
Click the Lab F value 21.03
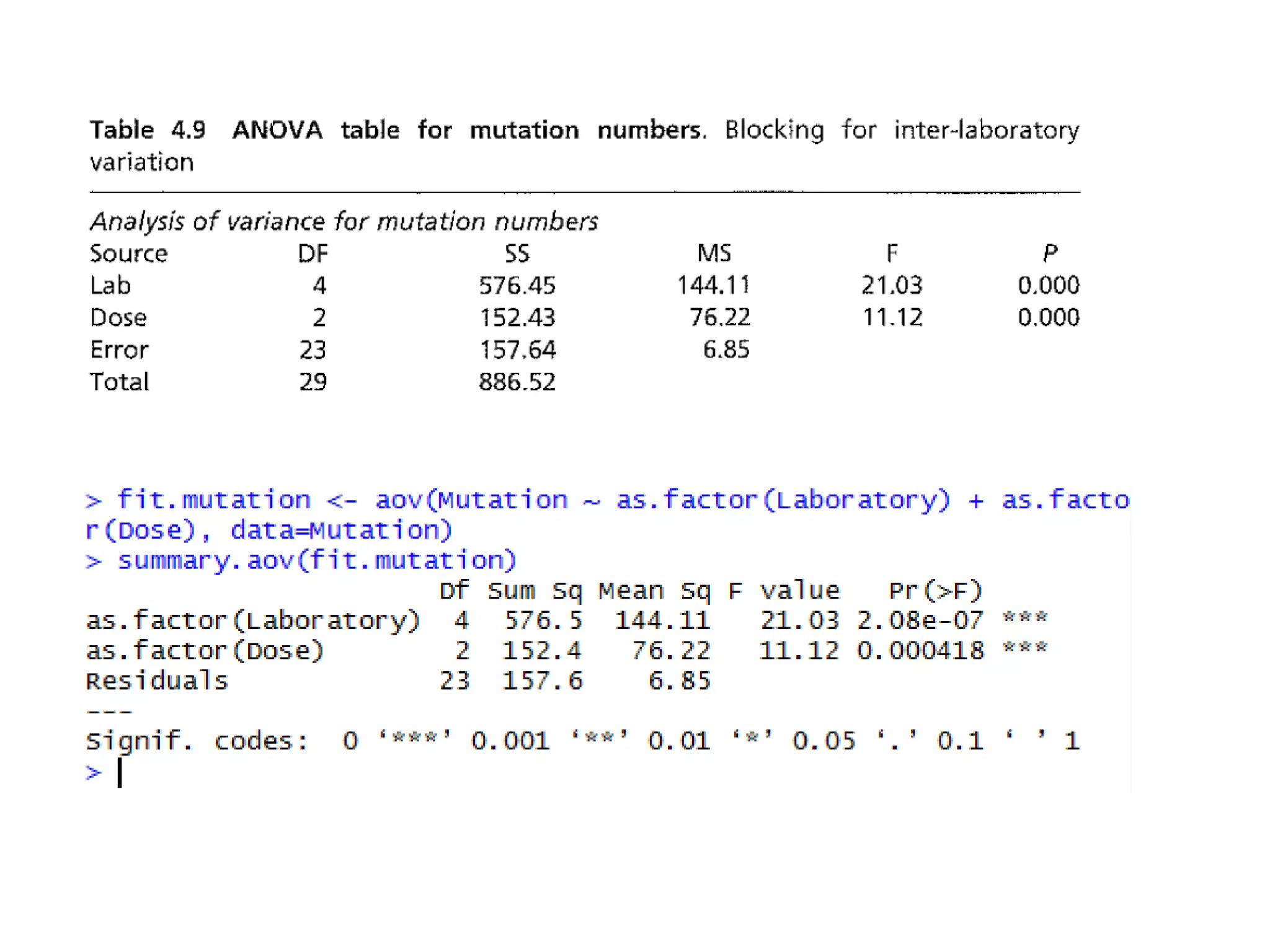(892, 286)
